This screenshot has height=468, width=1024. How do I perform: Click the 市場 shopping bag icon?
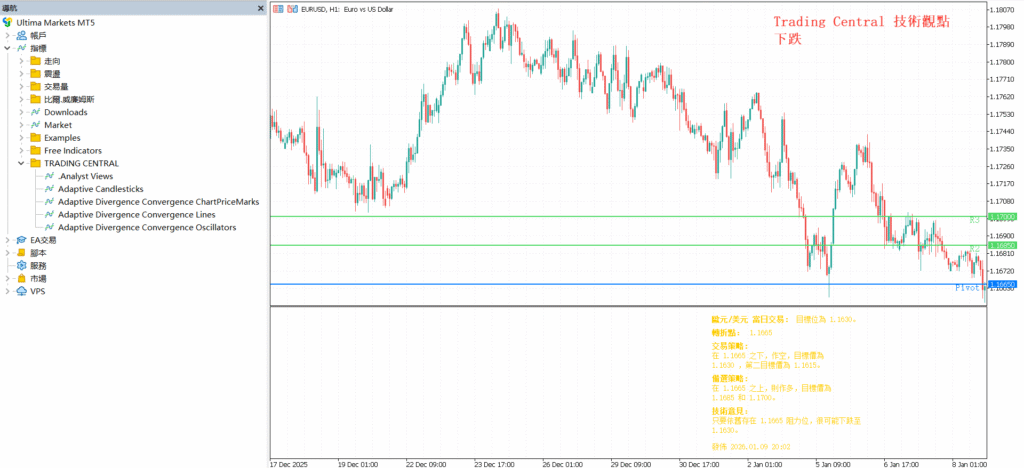22,278
